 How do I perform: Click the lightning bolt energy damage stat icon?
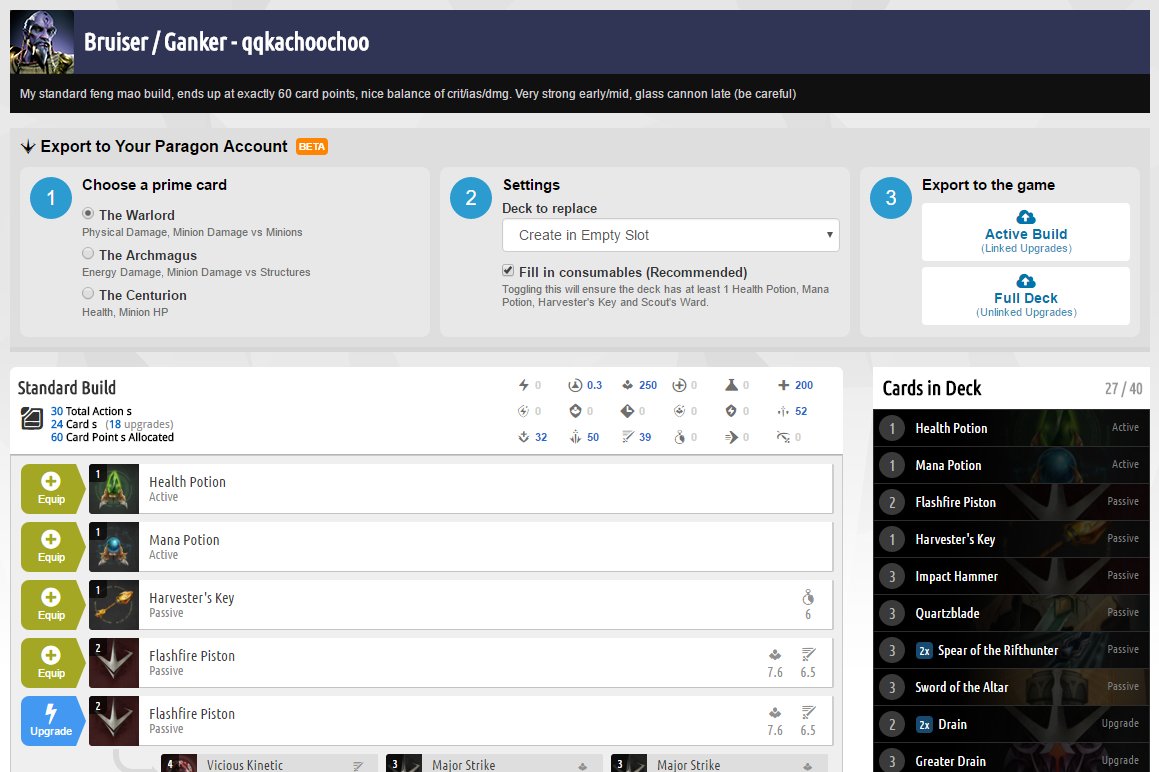[x=523, y=385]
